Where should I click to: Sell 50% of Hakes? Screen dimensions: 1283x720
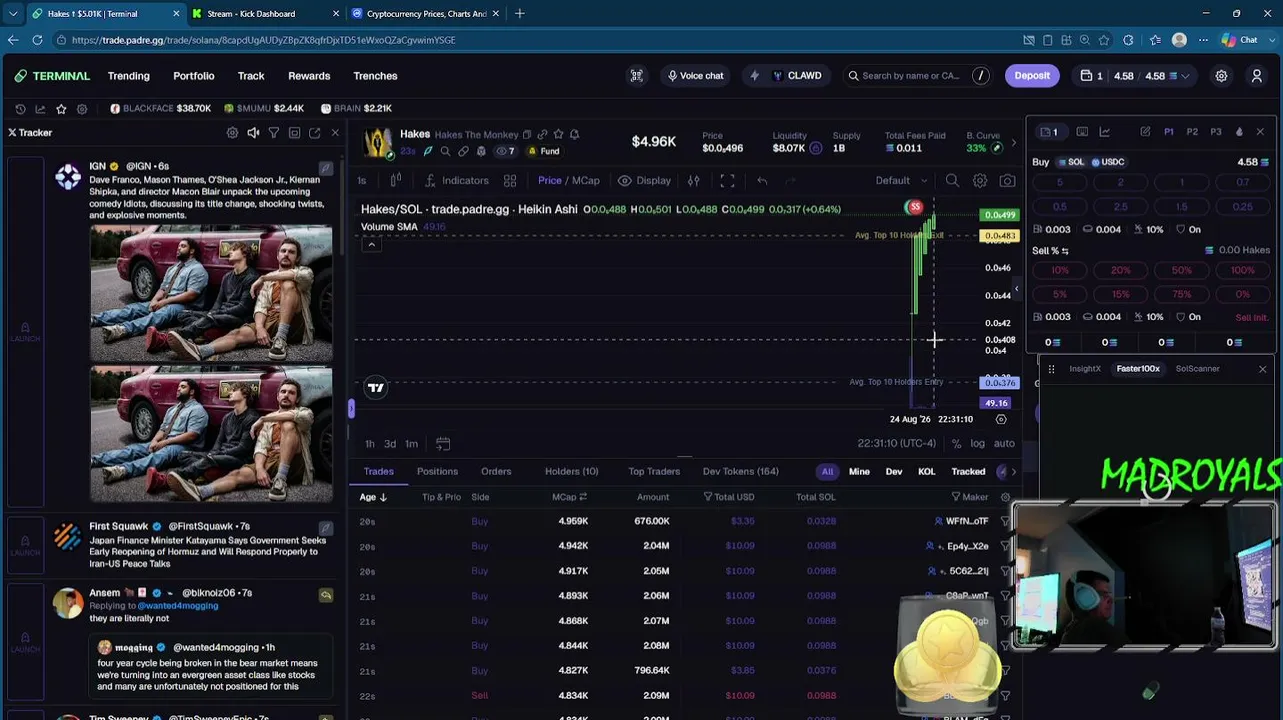[1181, 270]
